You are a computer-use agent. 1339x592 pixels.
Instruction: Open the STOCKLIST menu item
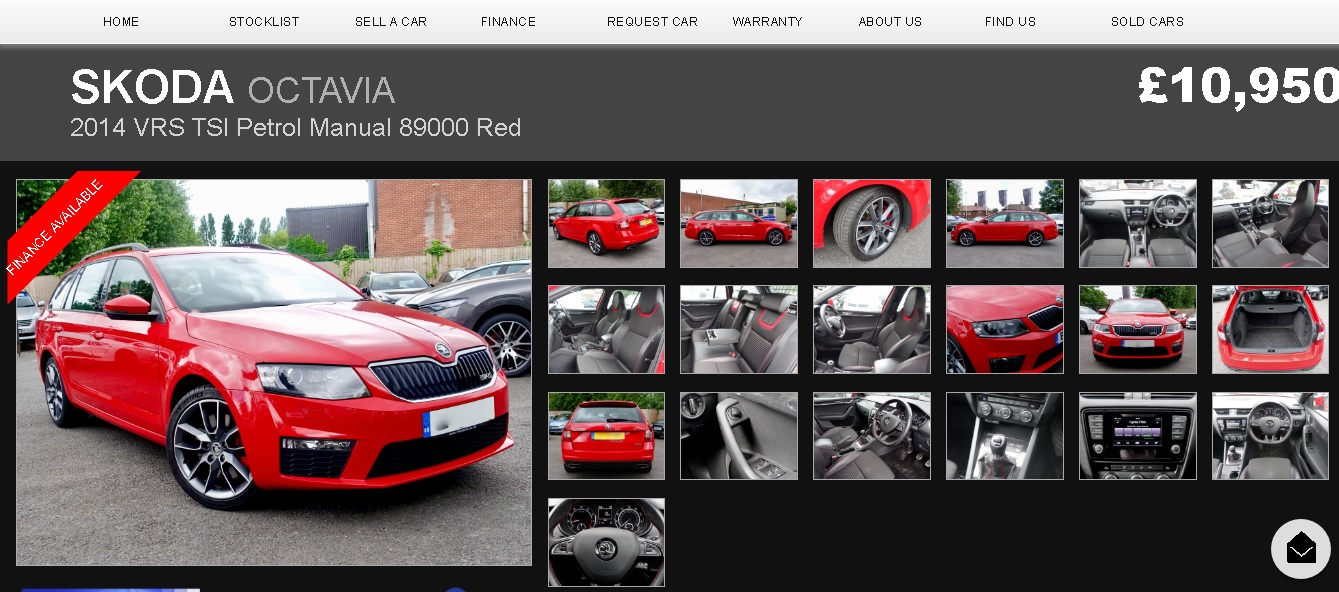click(x=264, y=21)
